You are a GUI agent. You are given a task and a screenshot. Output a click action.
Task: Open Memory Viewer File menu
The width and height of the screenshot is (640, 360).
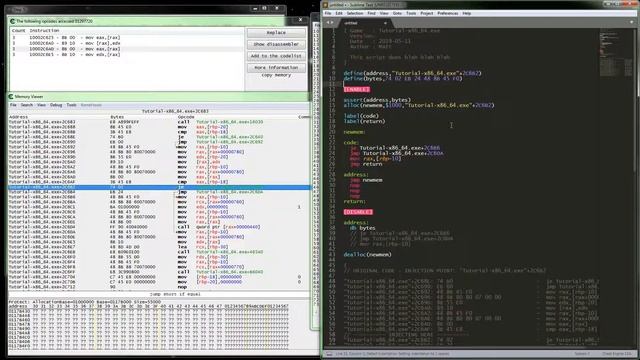(x=13, y=105)
